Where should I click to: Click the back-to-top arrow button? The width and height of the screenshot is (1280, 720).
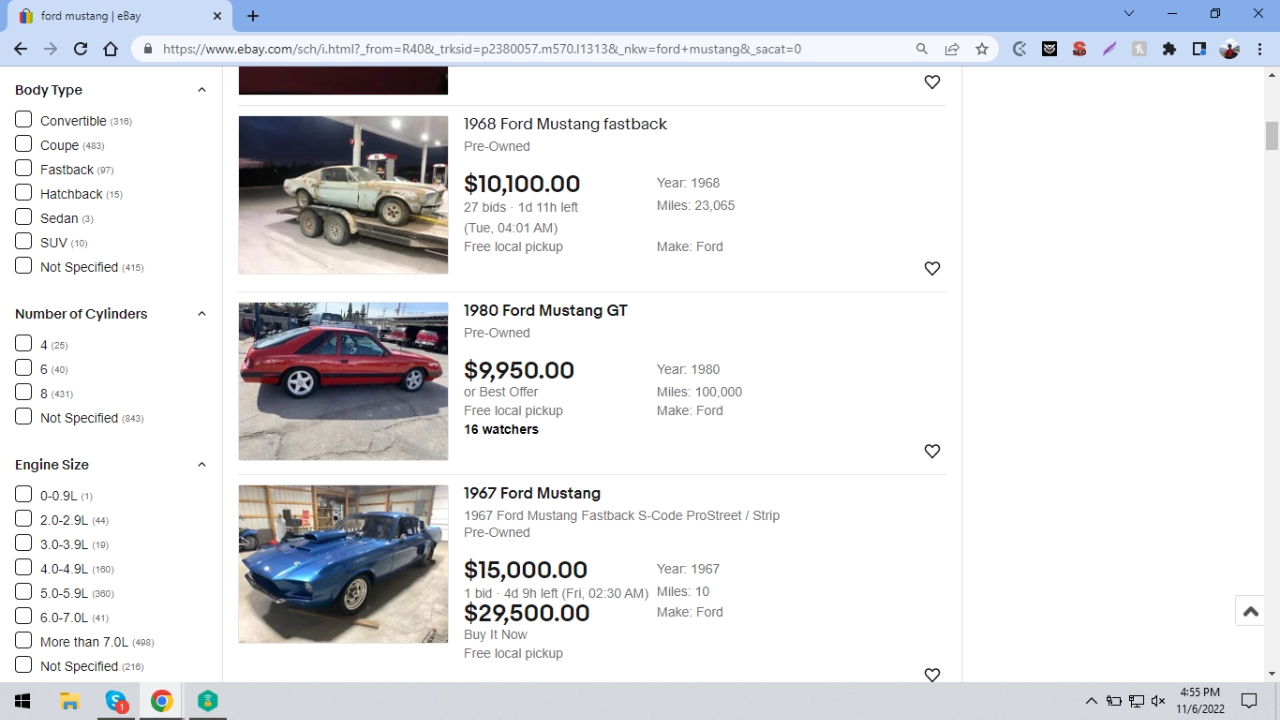[x=1250, y=611]
